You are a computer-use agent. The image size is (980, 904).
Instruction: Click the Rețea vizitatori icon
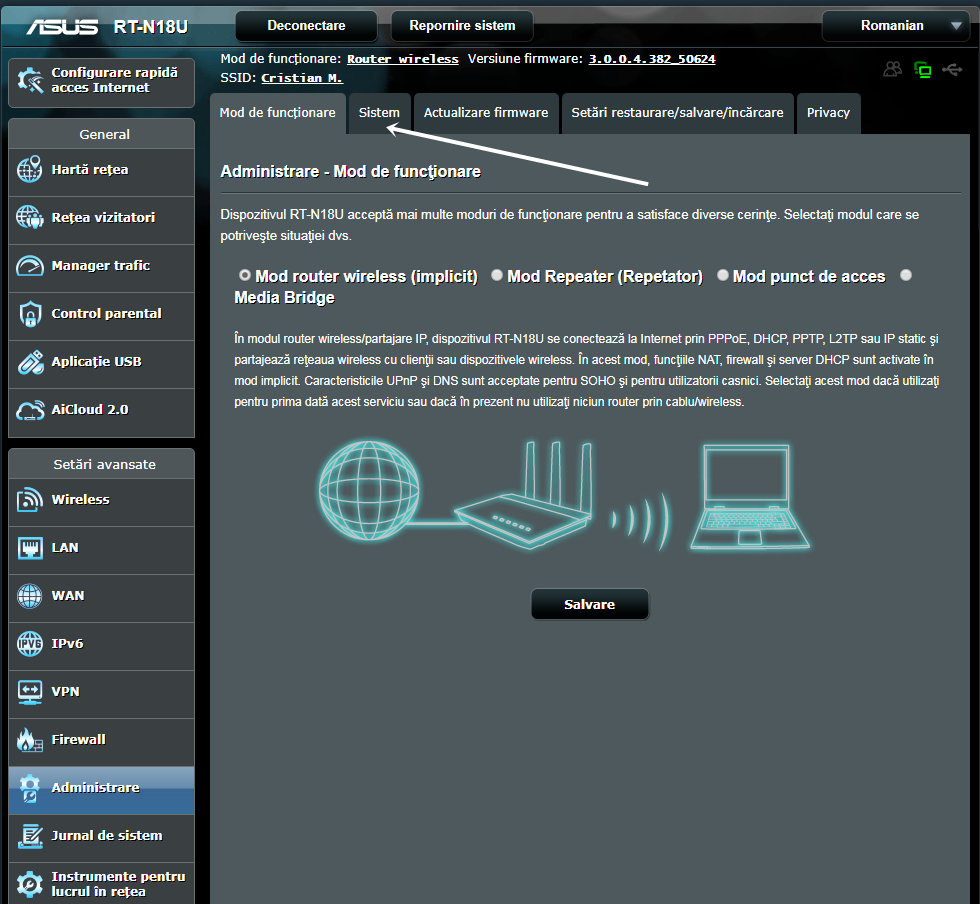[29, 218]
